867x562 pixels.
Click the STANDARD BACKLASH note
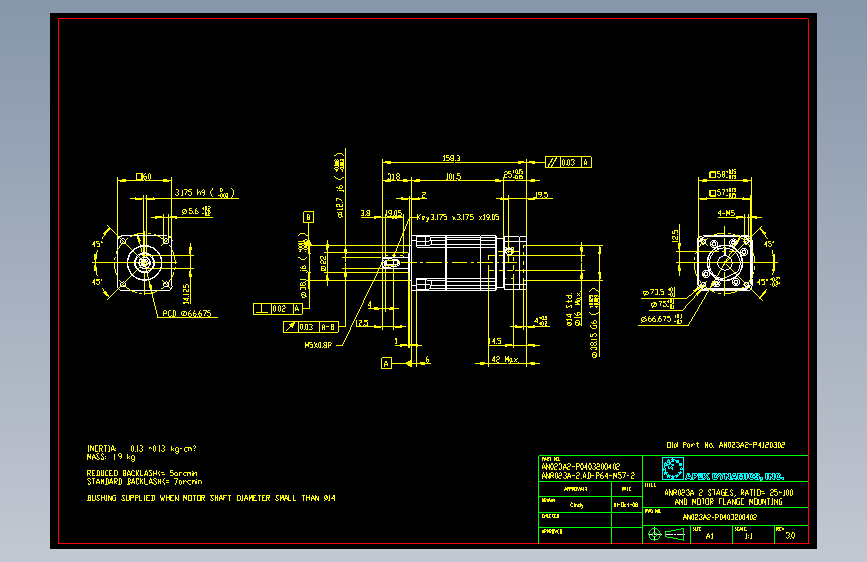coord(144,482)
